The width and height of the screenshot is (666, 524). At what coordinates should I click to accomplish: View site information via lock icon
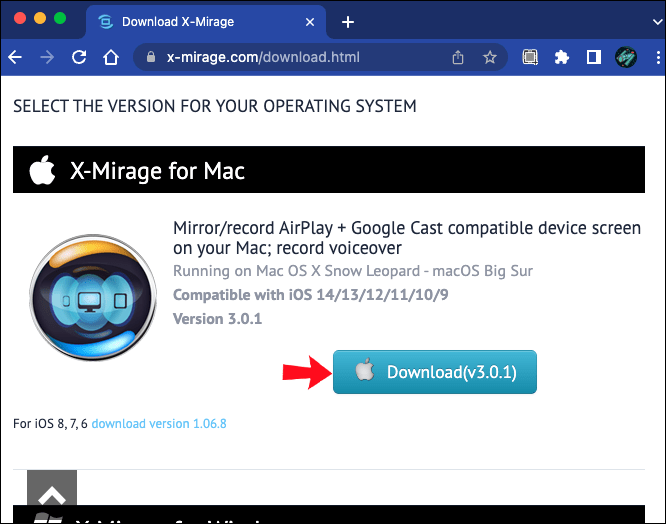click(x=151, y=57)
